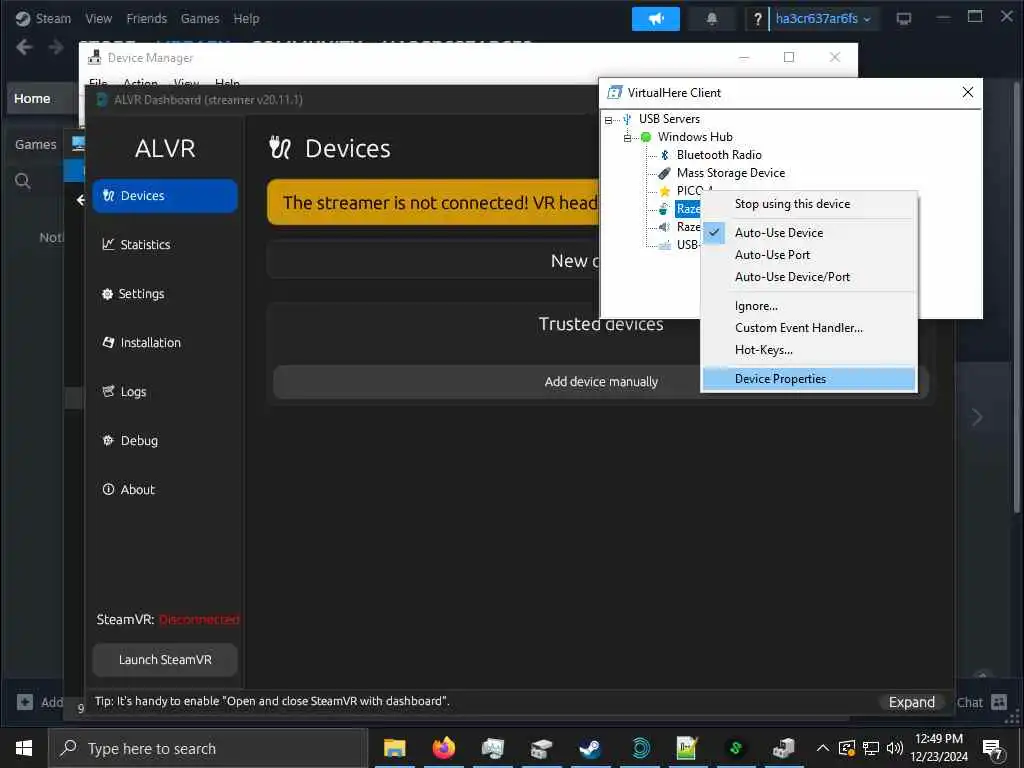Screen dimensions: 1024x768
Task: Click the keyboard icon beside USB device
Action: [664, 245]
